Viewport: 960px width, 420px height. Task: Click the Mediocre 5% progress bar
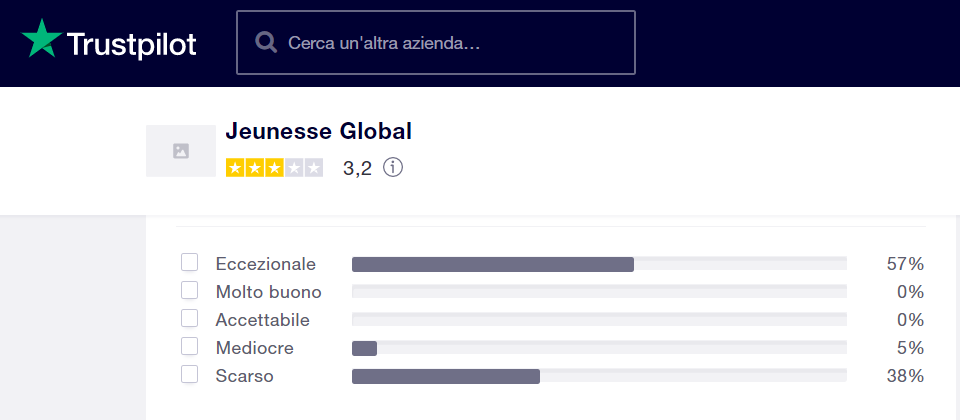599,348
